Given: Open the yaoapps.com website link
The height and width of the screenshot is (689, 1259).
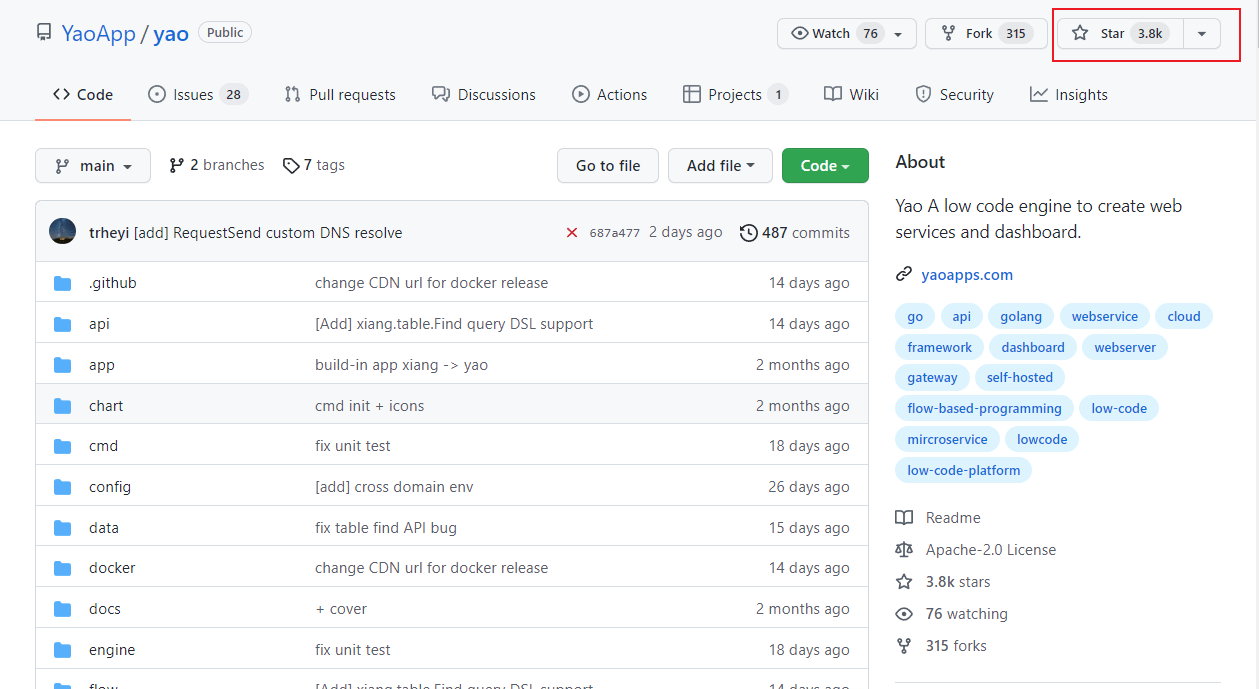Looking at the screenshot, I should [967, 274].
